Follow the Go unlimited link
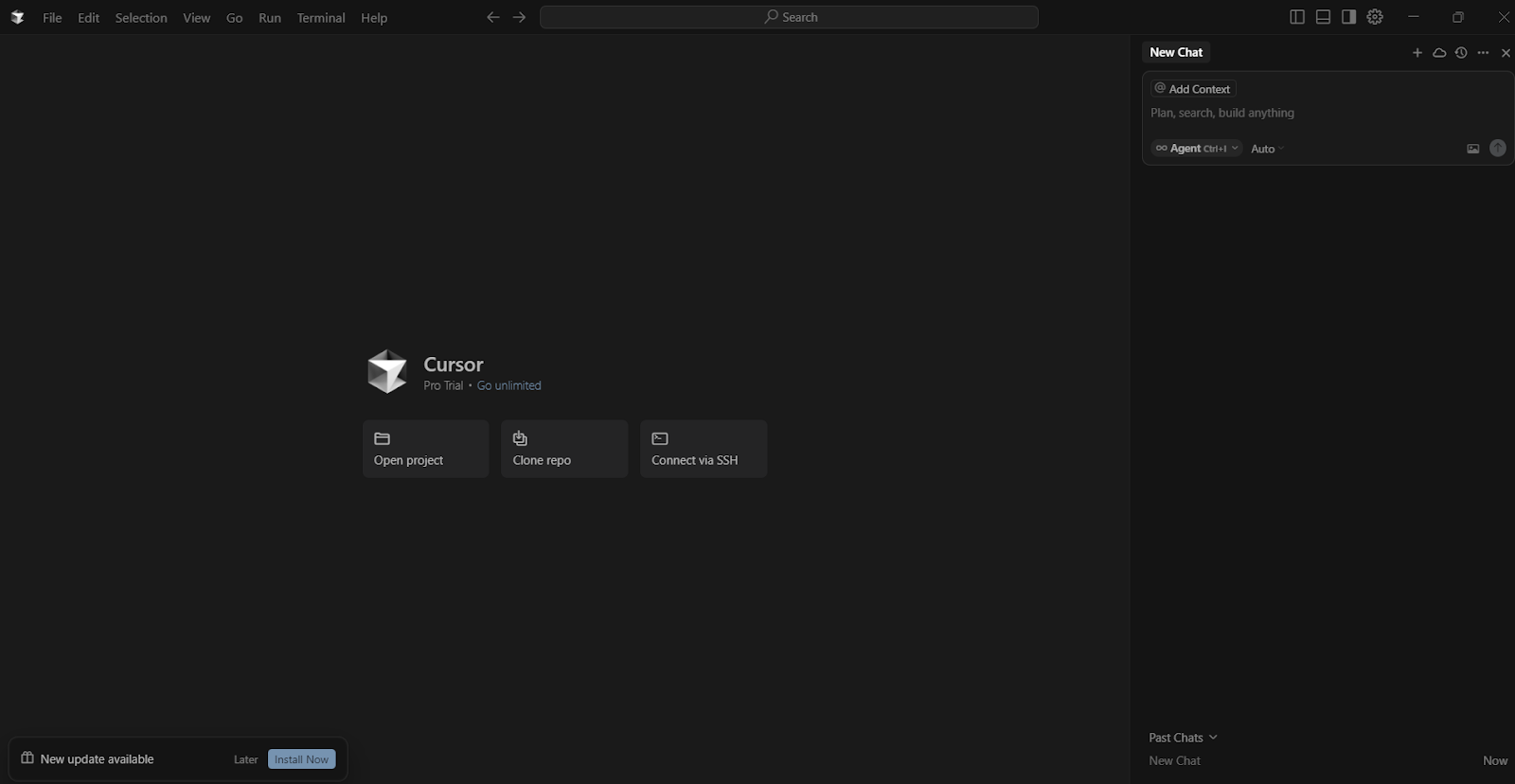Viewport: 1515px width, 784px height. pyautogui.click(x=508, y=385)
